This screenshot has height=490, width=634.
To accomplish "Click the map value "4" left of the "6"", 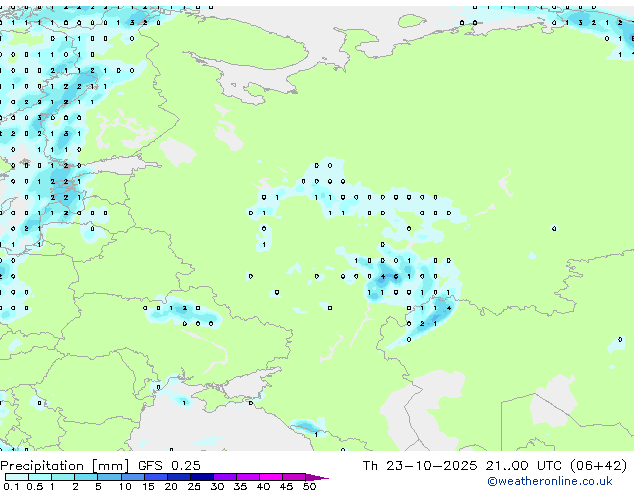I will pyautogui.click(x=383, y=277).
